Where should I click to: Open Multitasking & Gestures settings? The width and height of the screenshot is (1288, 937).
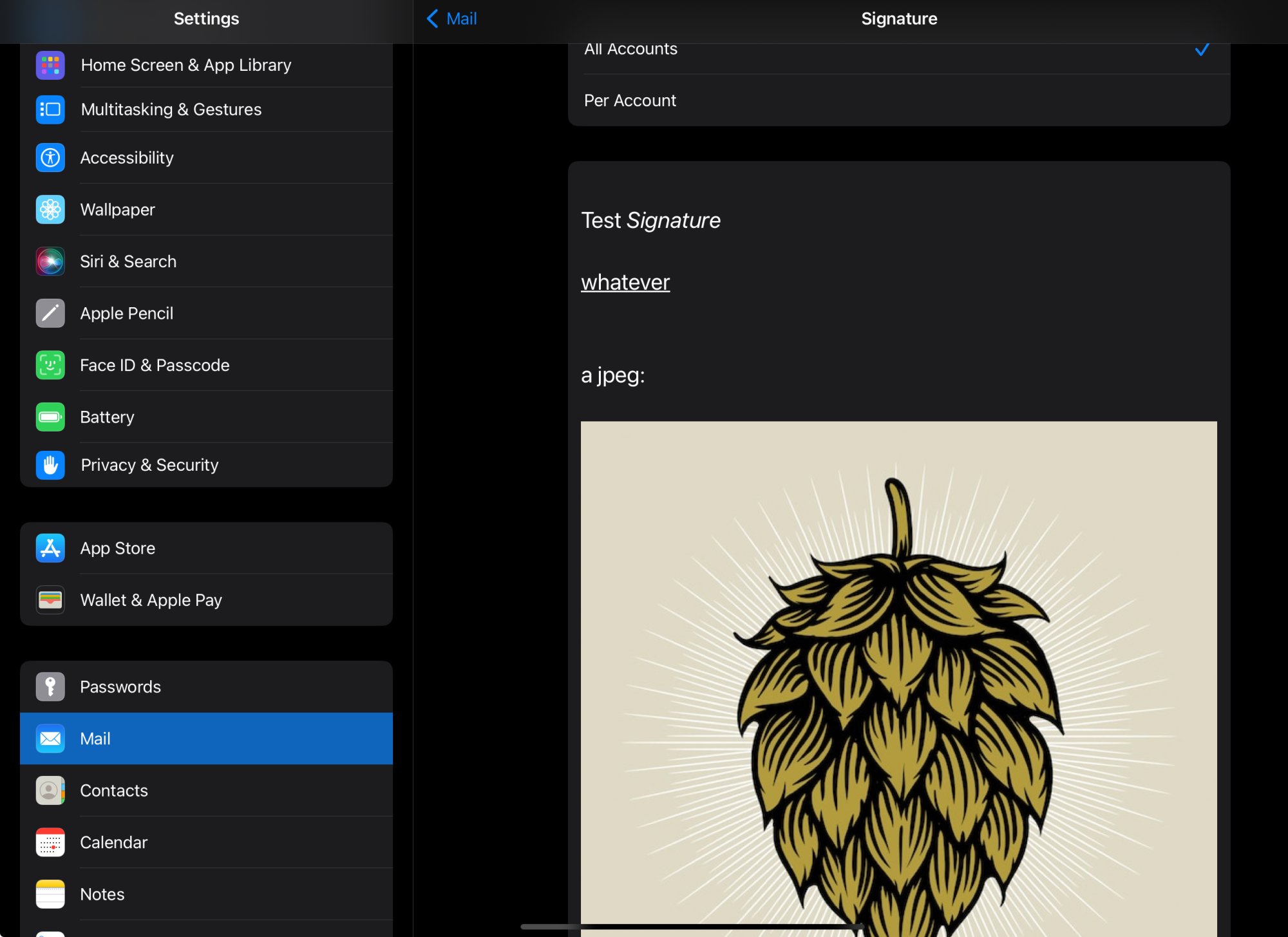171,109
